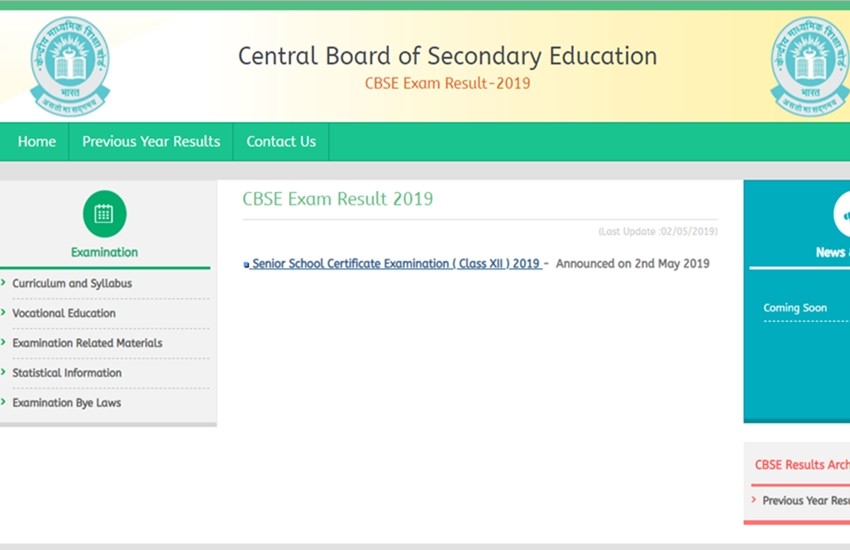Click the green calendar Examination icon

pos(104,213)
